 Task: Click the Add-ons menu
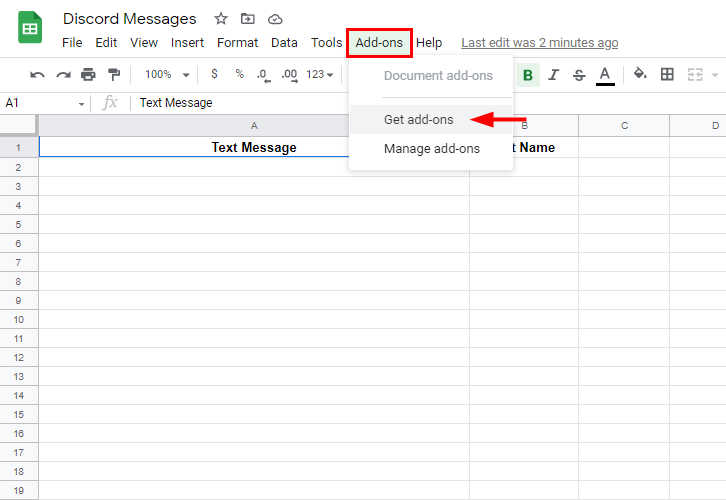(x=379, y=43)
